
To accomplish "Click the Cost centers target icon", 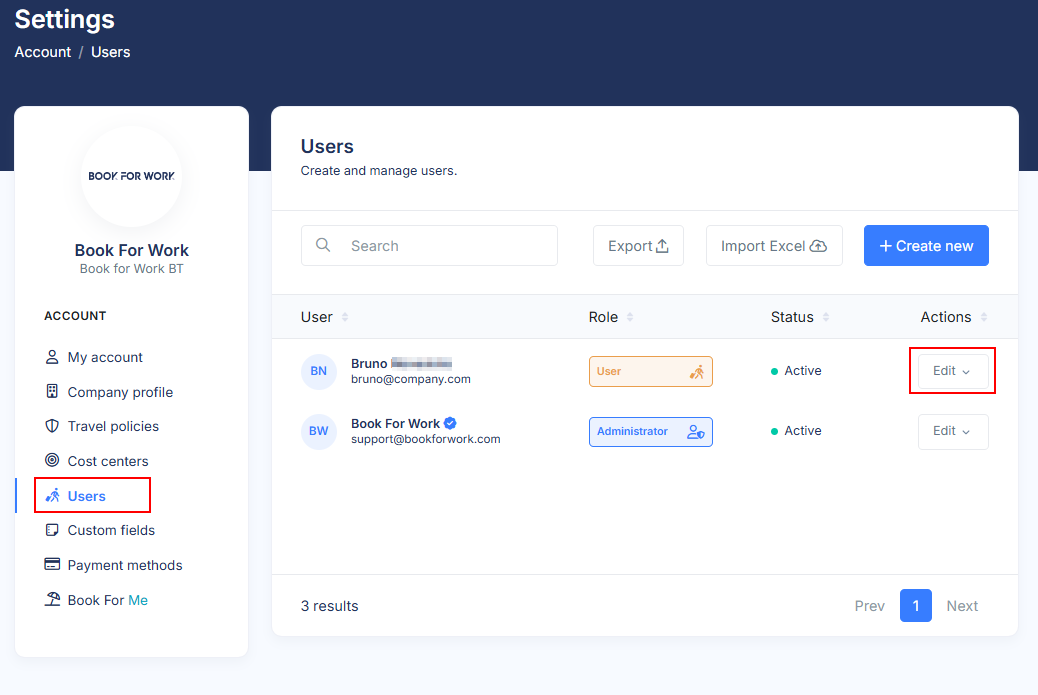I will [x=52, y=460].
